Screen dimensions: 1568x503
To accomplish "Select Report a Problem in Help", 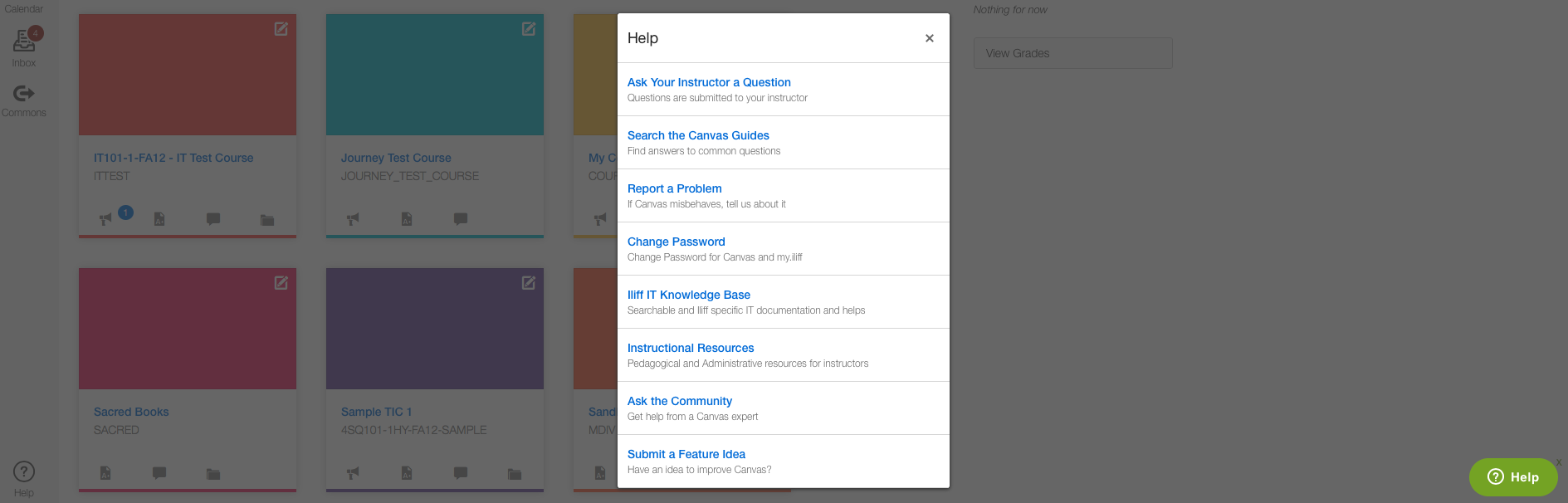I will (x=674, y=188).
